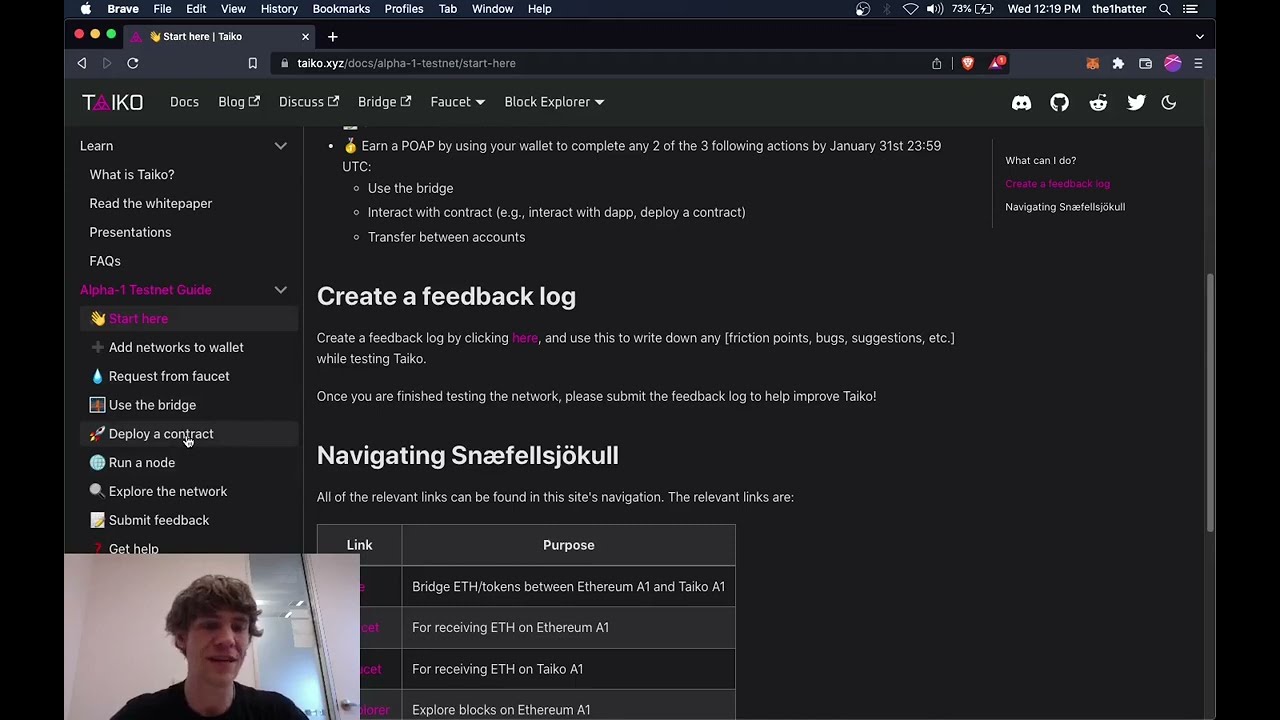Open the File menu
The height and width of the screenshot is (720, 1280).
pyautogui.click(x=162, y=9)
